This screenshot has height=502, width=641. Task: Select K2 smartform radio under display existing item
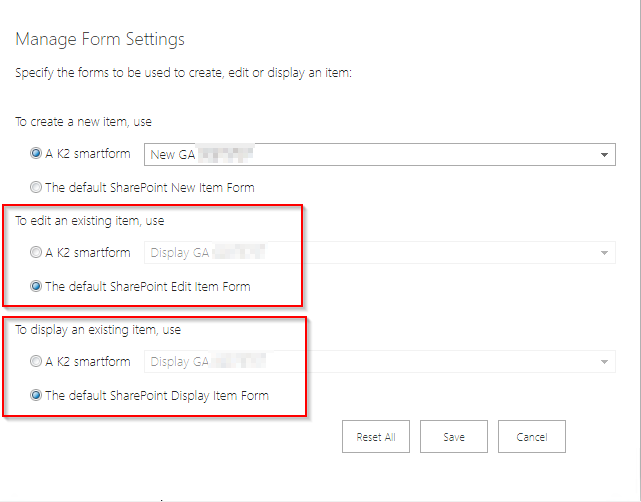coord(36,361)
